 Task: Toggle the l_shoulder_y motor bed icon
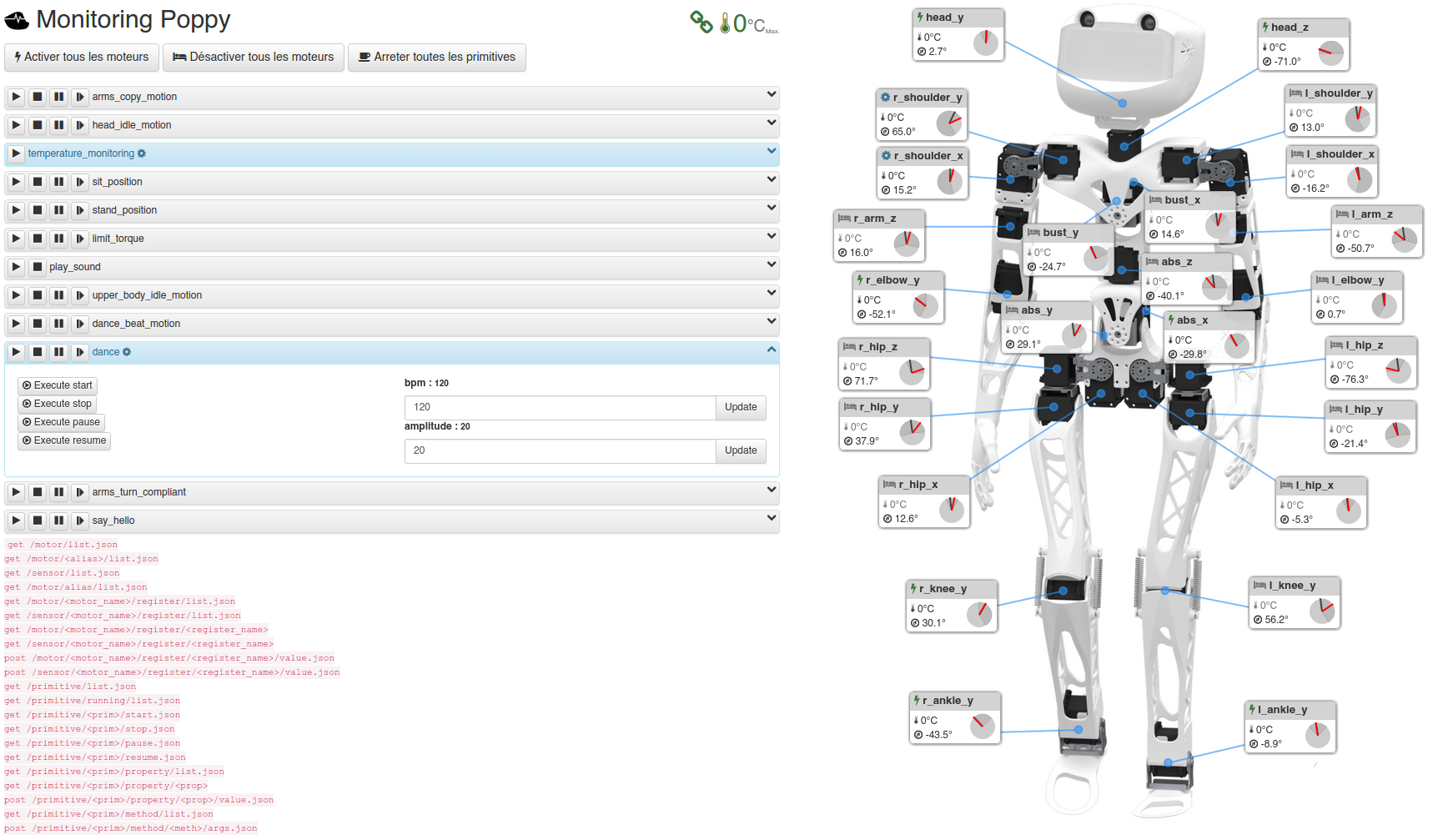(x=1295, y=93)
